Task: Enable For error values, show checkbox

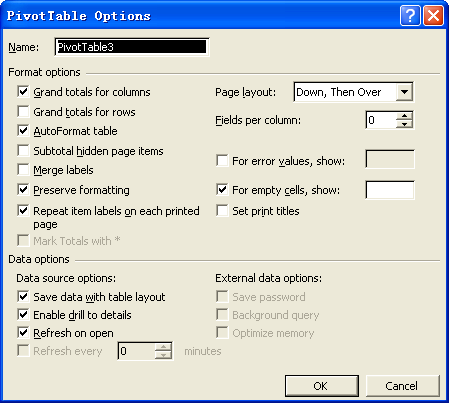Action: point(222,160)
